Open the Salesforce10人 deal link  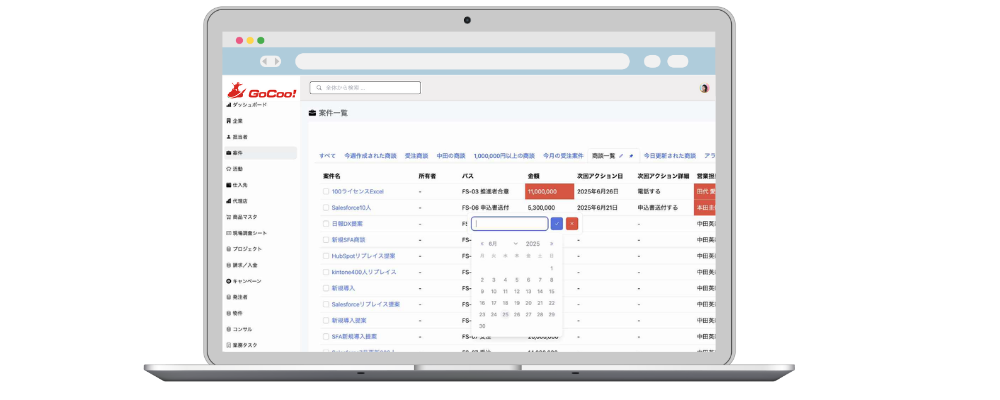click(351, 208)
